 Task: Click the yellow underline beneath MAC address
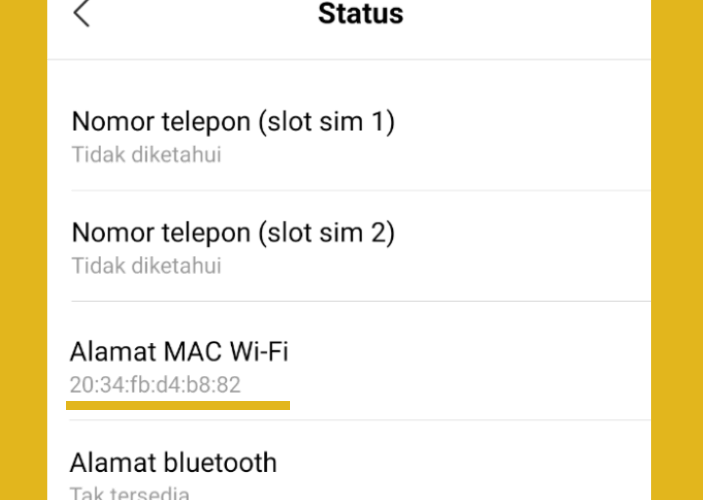(178, 405)
